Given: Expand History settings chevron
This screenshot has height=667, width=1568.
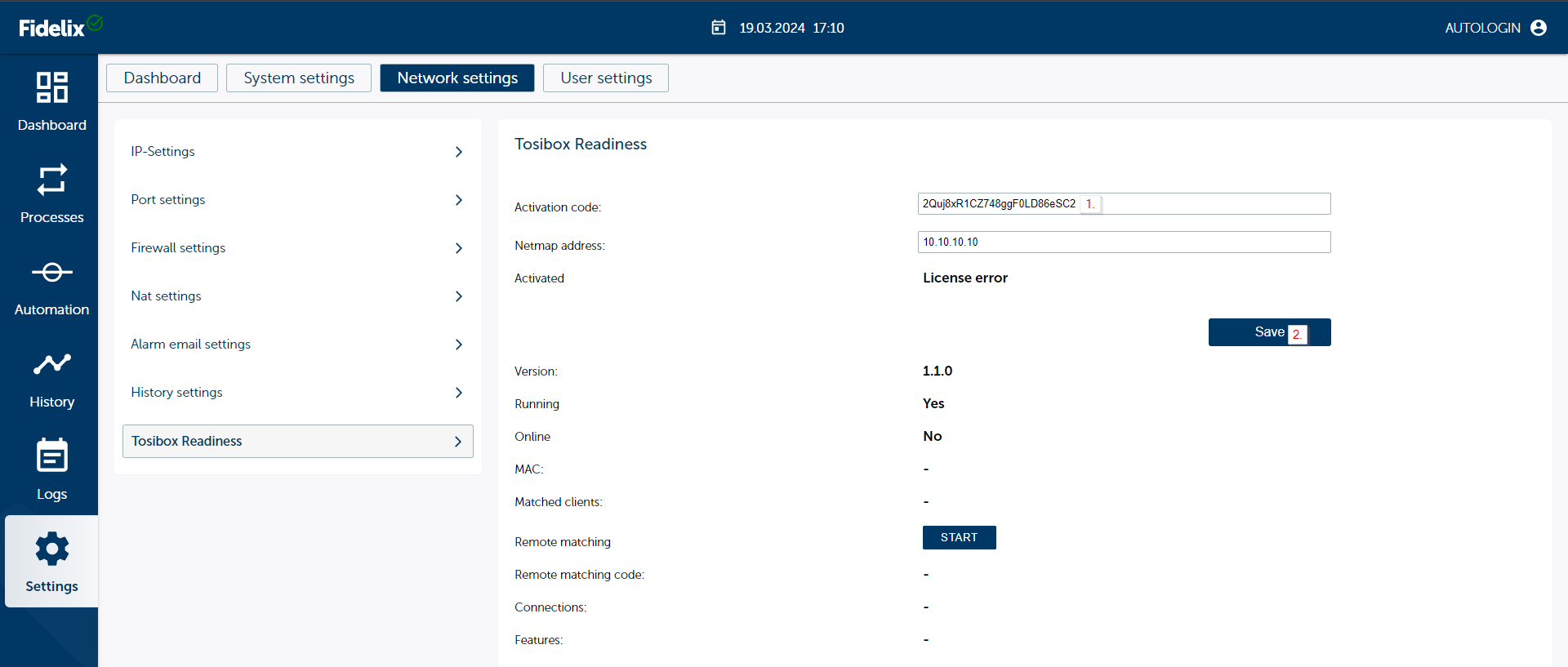Looking at the screenshot, I should pyautogui.click(x=459, y=393).
